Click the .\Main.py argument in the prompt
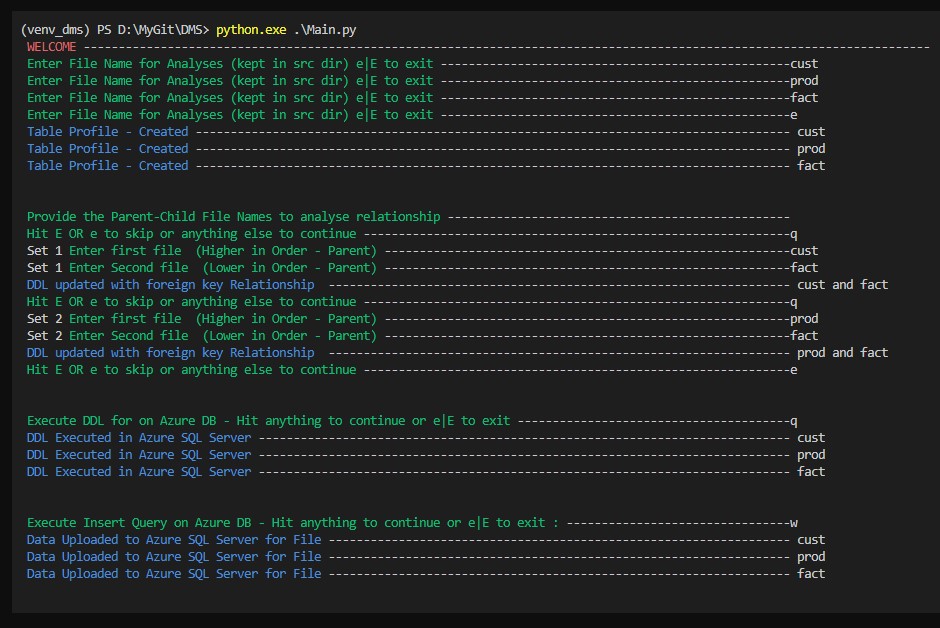Screen dimensions: 940x628 pos(325,30)
